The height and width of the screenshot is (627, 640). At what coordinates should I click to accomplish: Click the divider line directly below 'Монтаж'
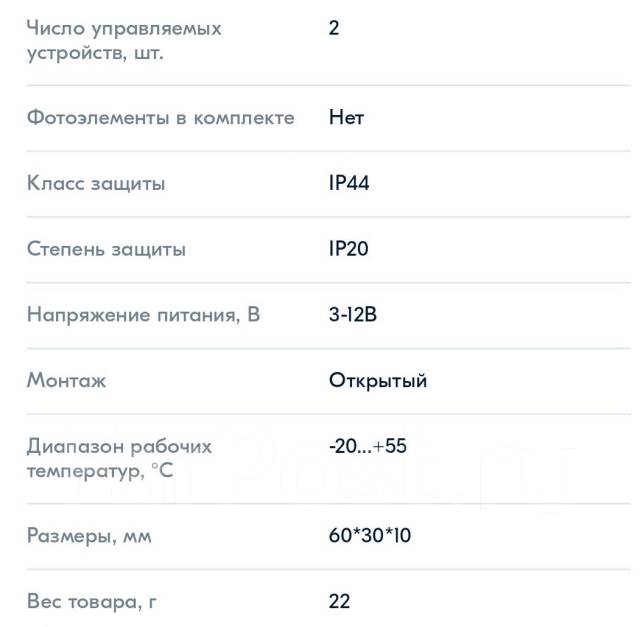320,414
